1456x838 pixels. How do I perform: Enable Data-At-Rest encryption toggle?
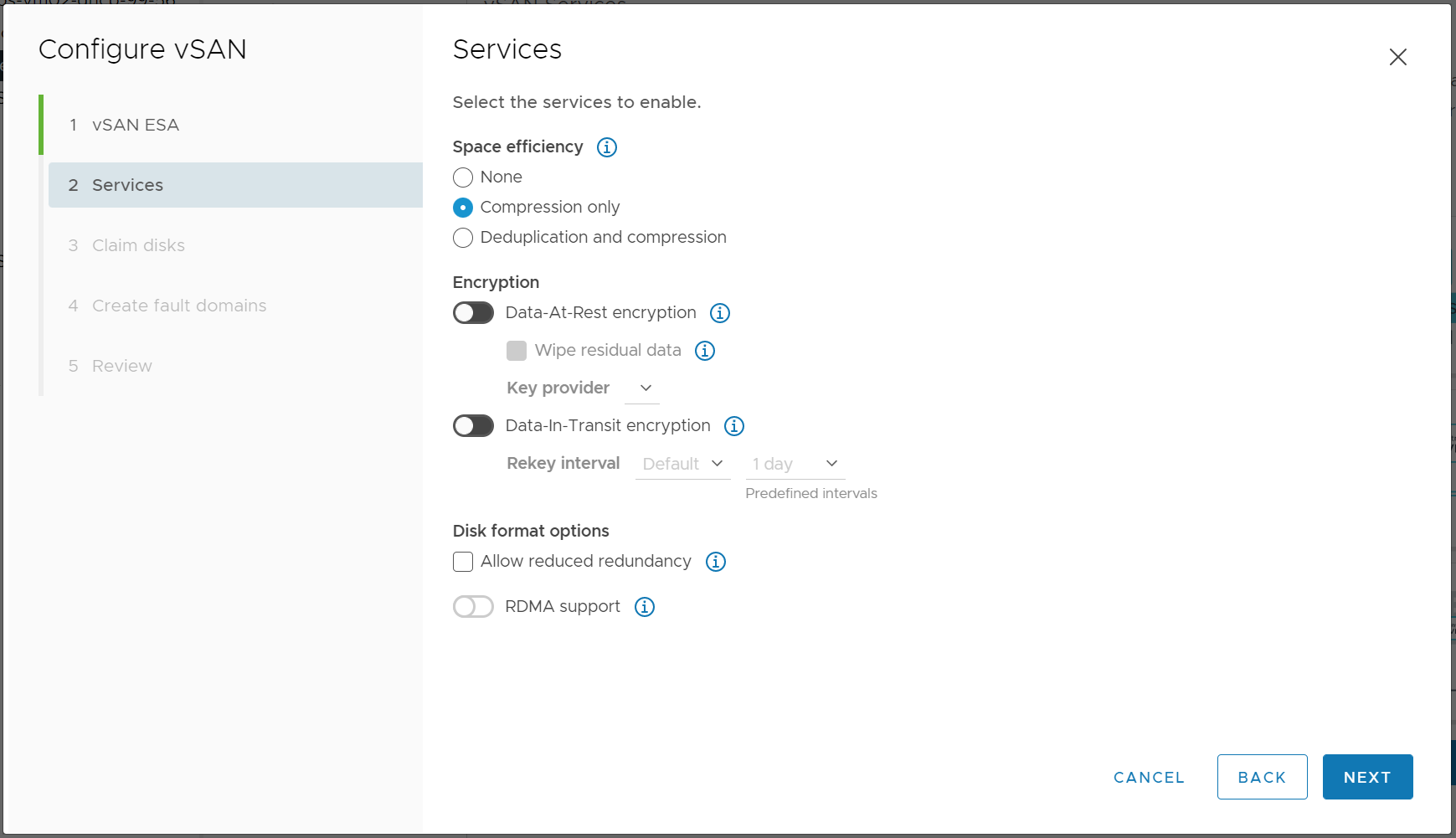[x=473, y=313]
